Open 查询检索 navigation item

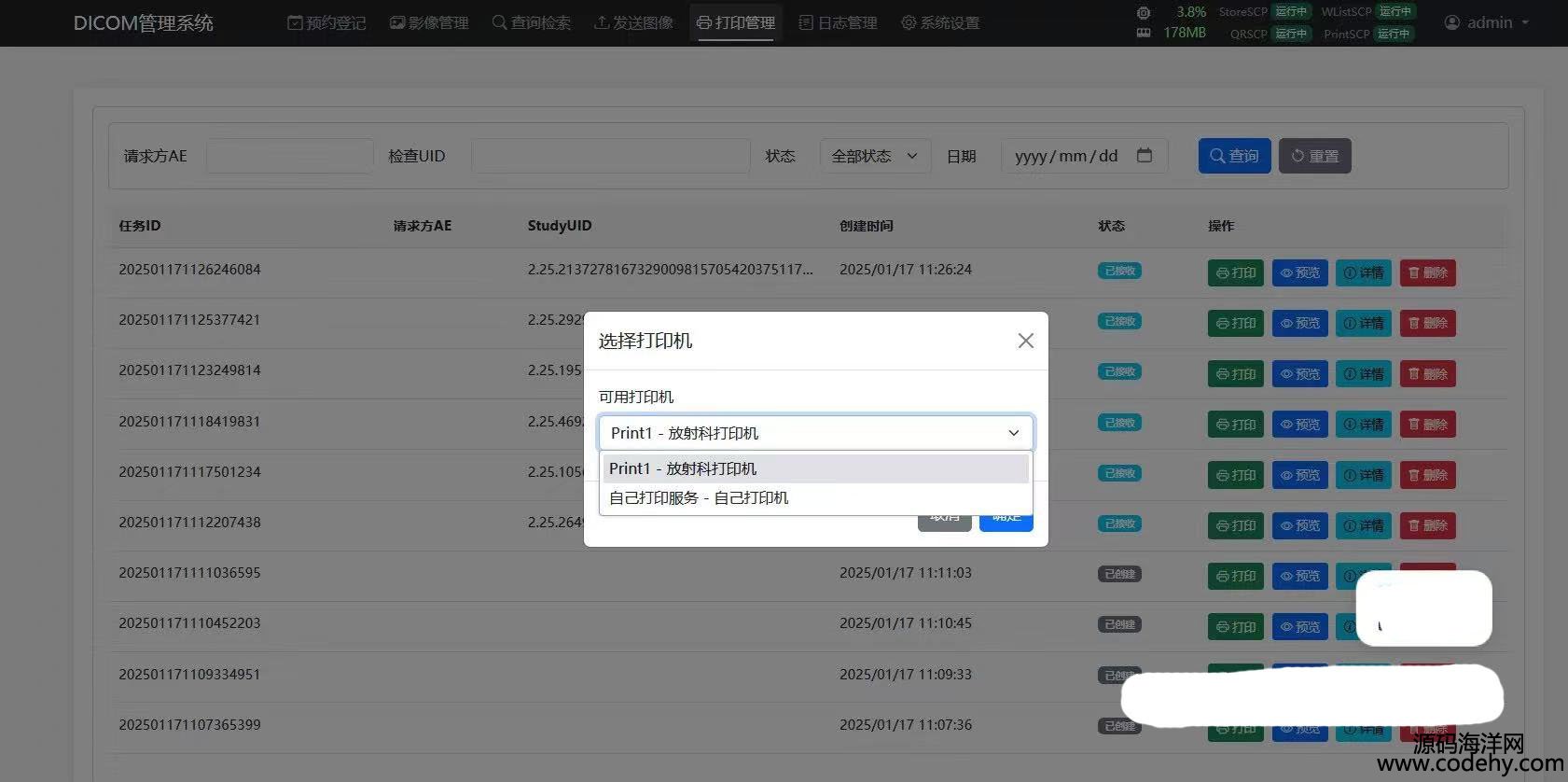pos(532,22)
